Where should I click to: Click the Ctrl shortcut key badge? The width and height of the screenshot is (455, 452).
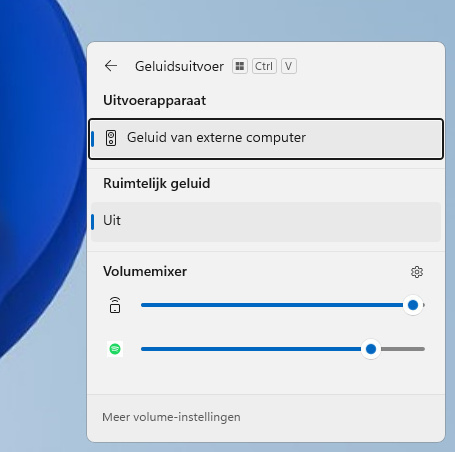click(264, 66)
